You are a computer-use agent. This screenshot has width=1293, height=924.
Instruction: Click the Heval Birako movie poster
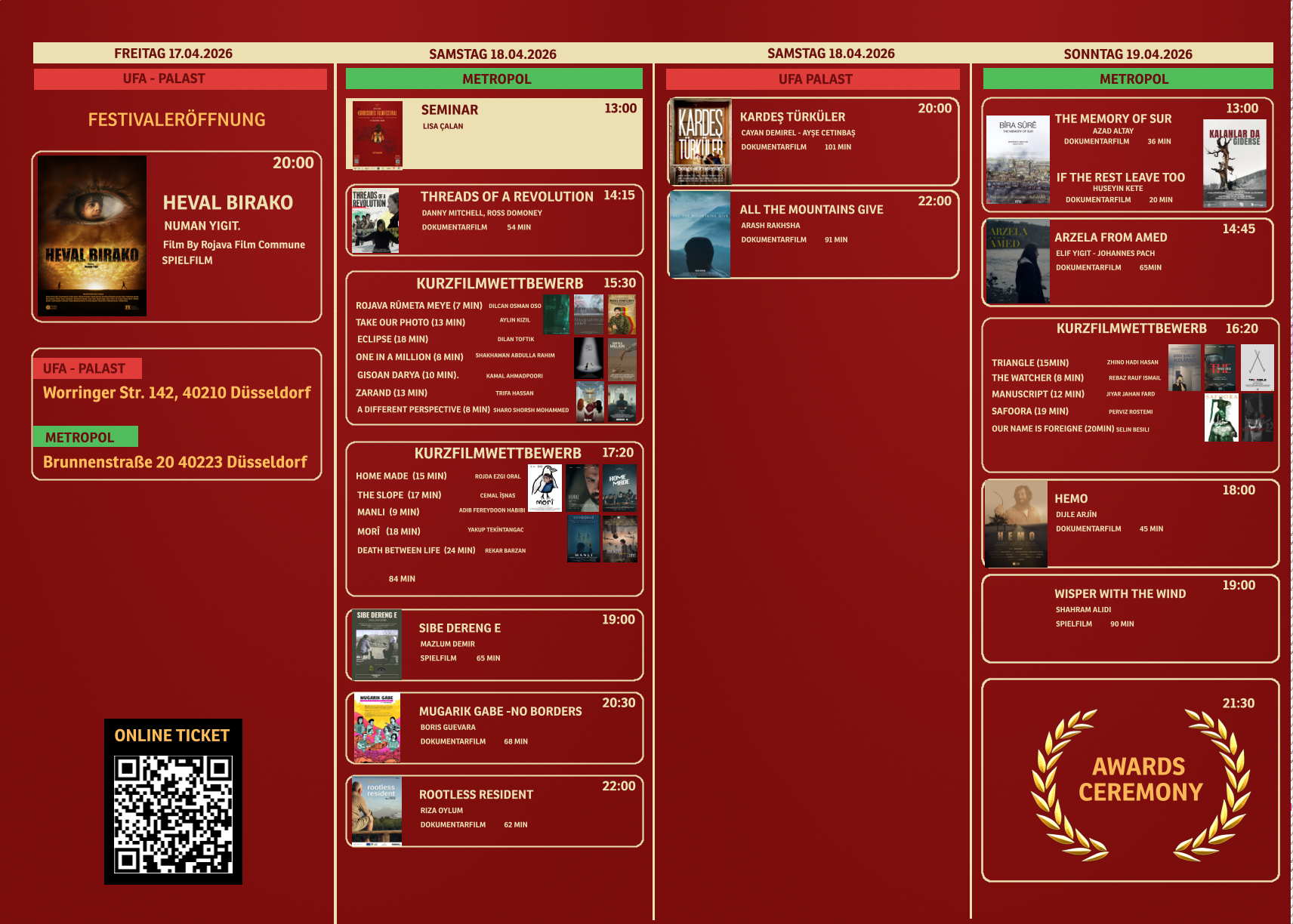click(92, 236)
